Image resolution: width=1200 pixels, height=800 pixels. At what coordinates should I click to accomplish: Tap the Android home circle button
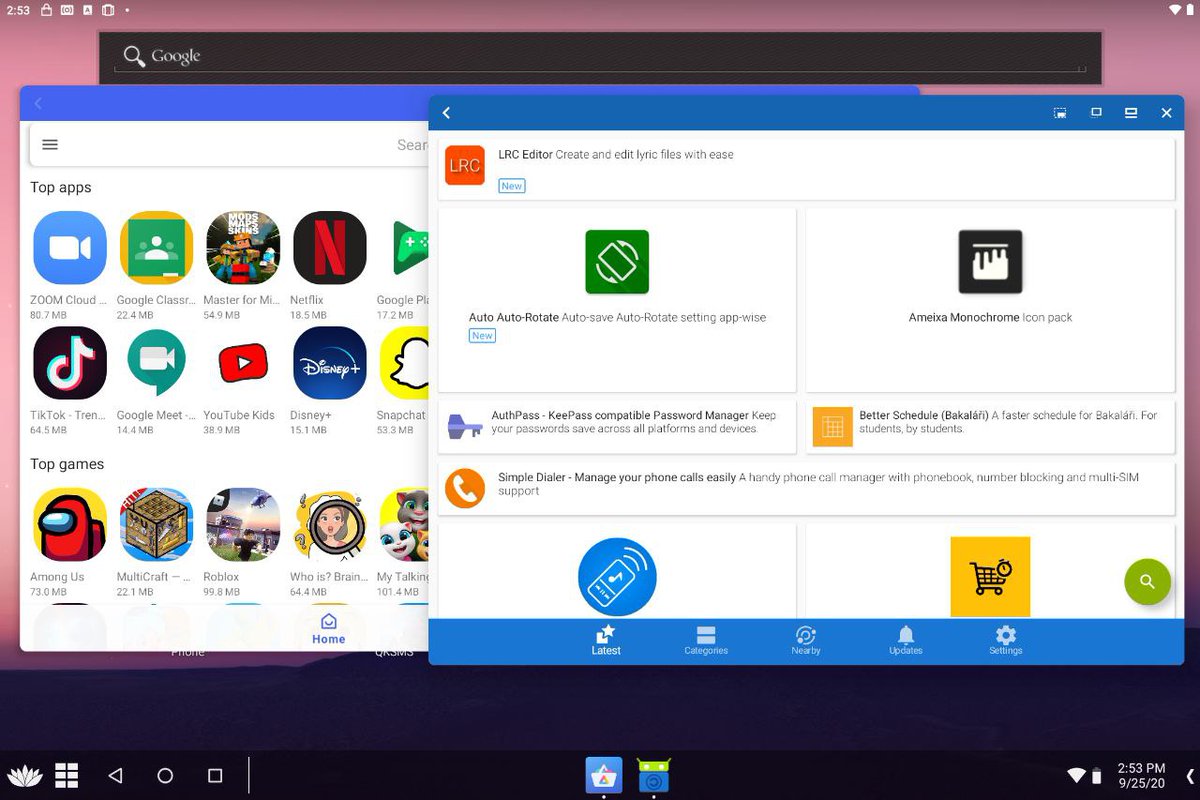coord(165,775)
